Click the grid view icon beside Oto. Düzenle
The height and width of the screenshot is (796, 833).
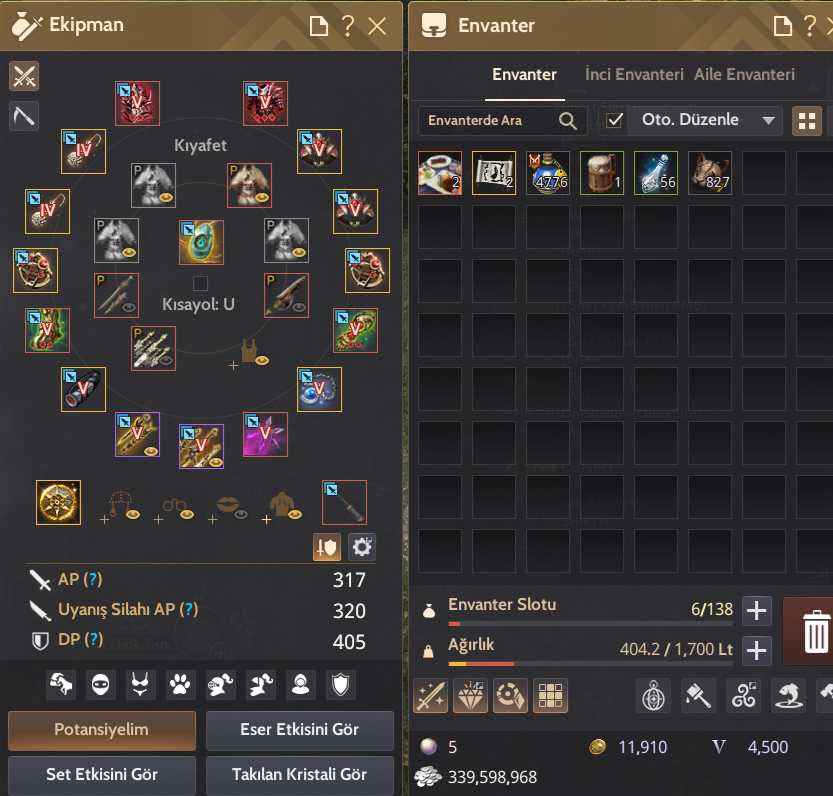[806, 121]
